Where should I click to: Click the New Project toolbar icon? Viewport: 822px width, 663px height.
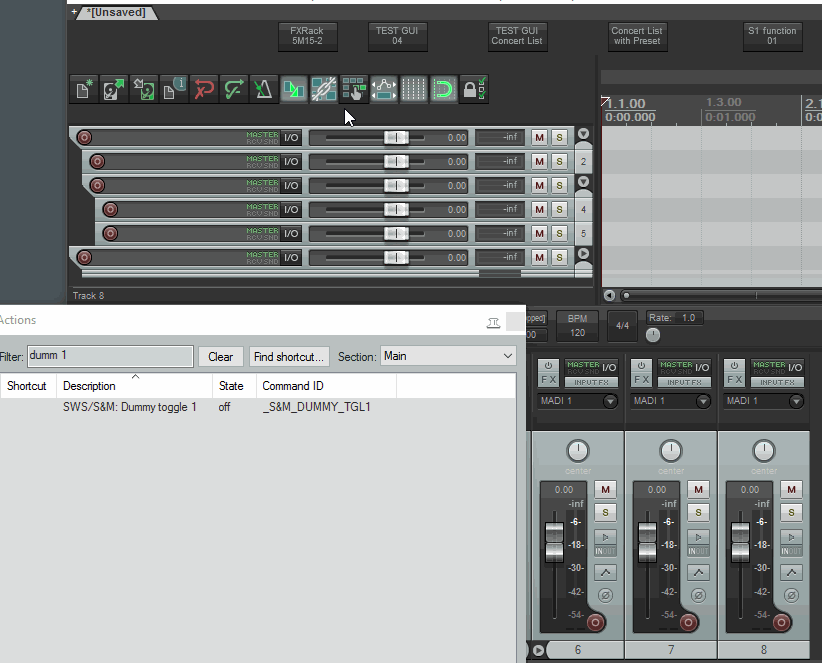(84, 89)
